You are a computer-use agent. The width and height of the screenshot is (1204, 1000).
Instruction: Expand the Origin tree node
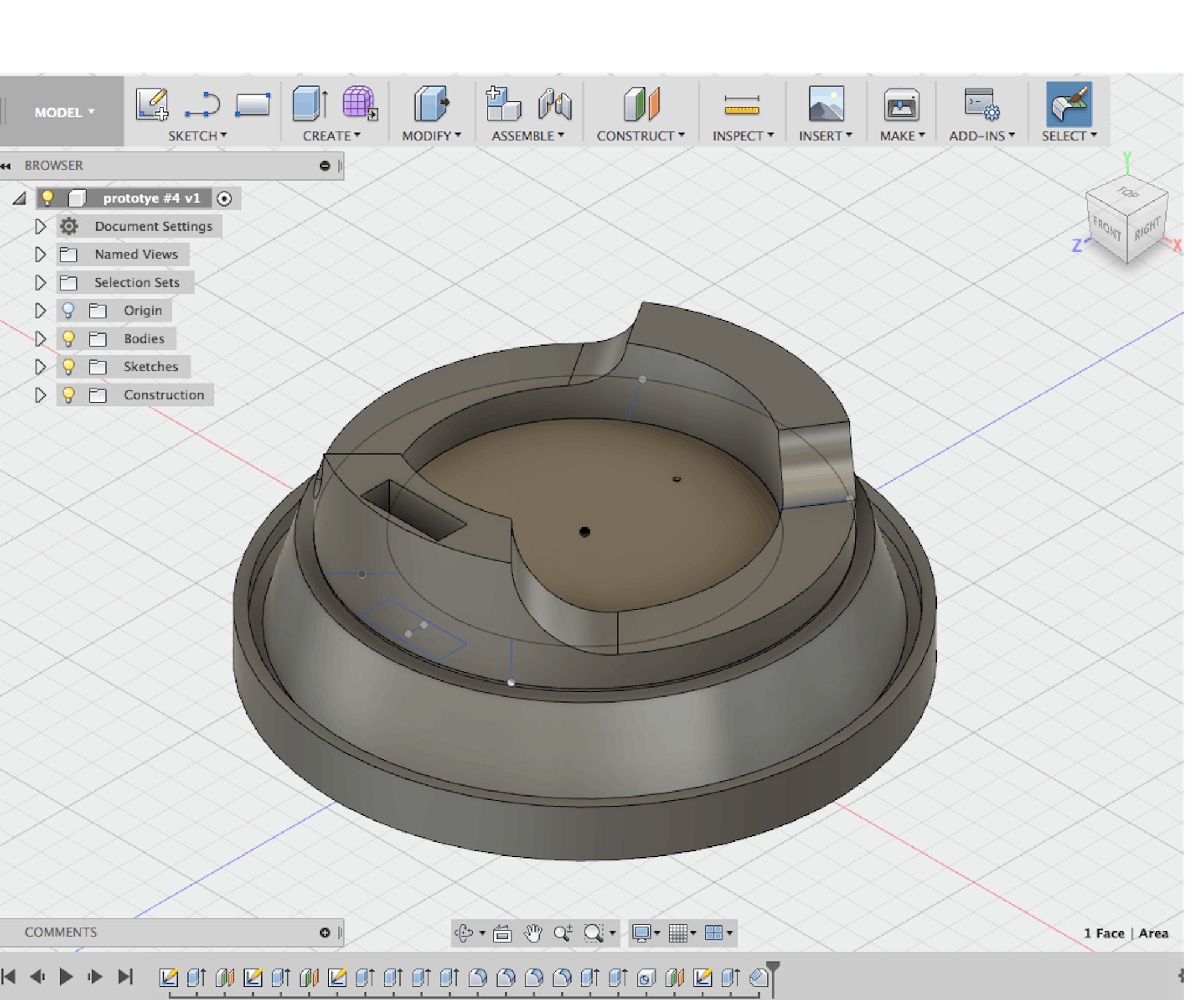[x=40, y=311]
